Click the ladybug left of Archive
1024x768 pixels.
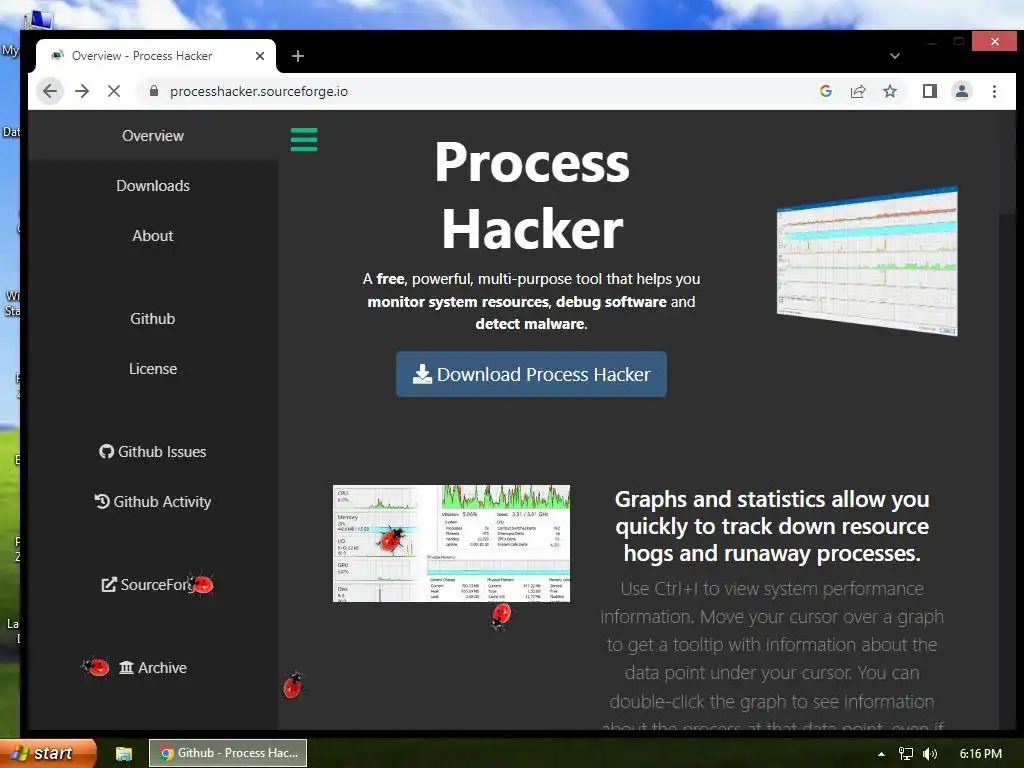tap(96, 667)
